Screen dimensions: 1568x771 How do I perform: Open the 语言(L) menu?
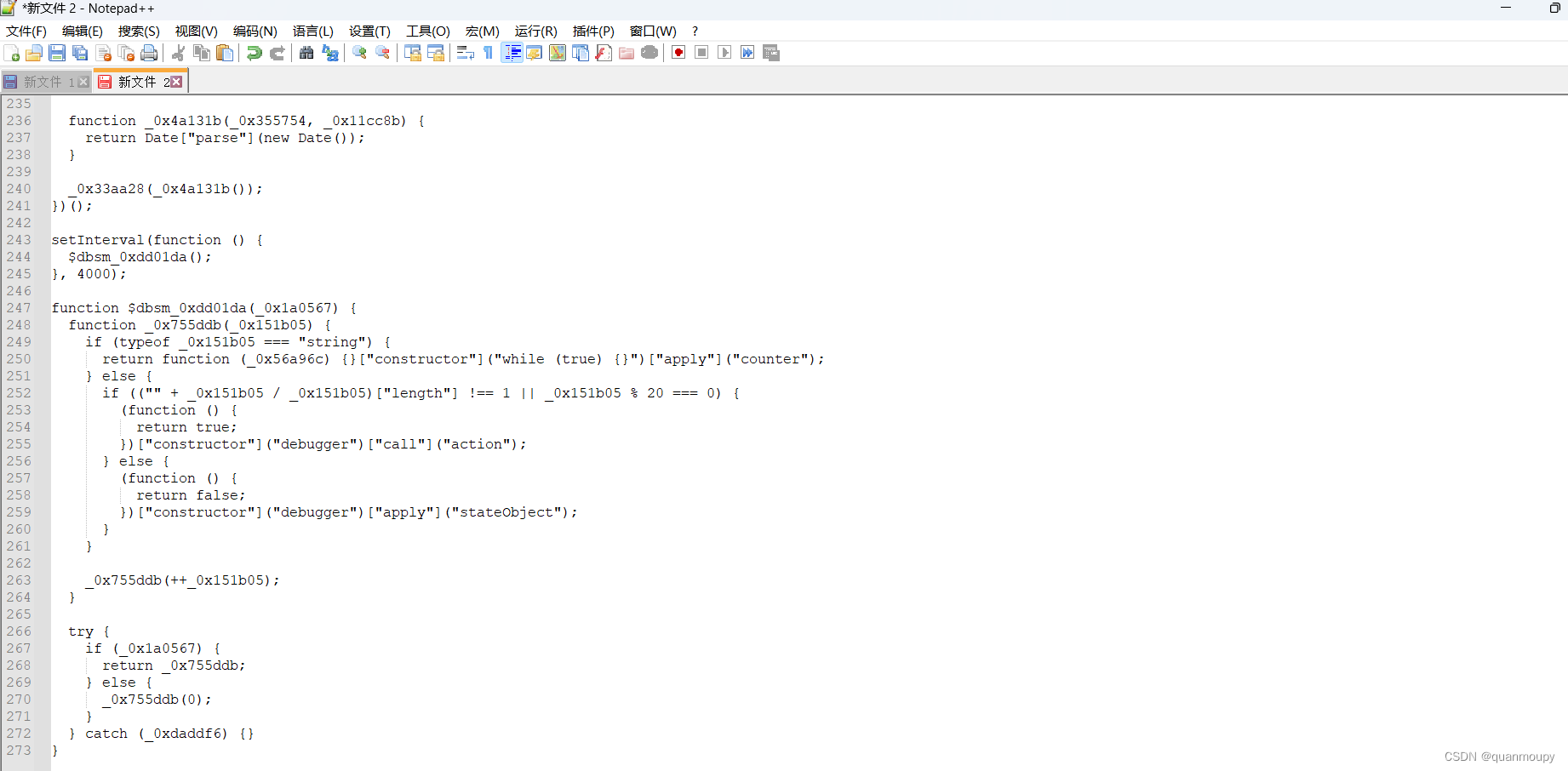(313, 31)
